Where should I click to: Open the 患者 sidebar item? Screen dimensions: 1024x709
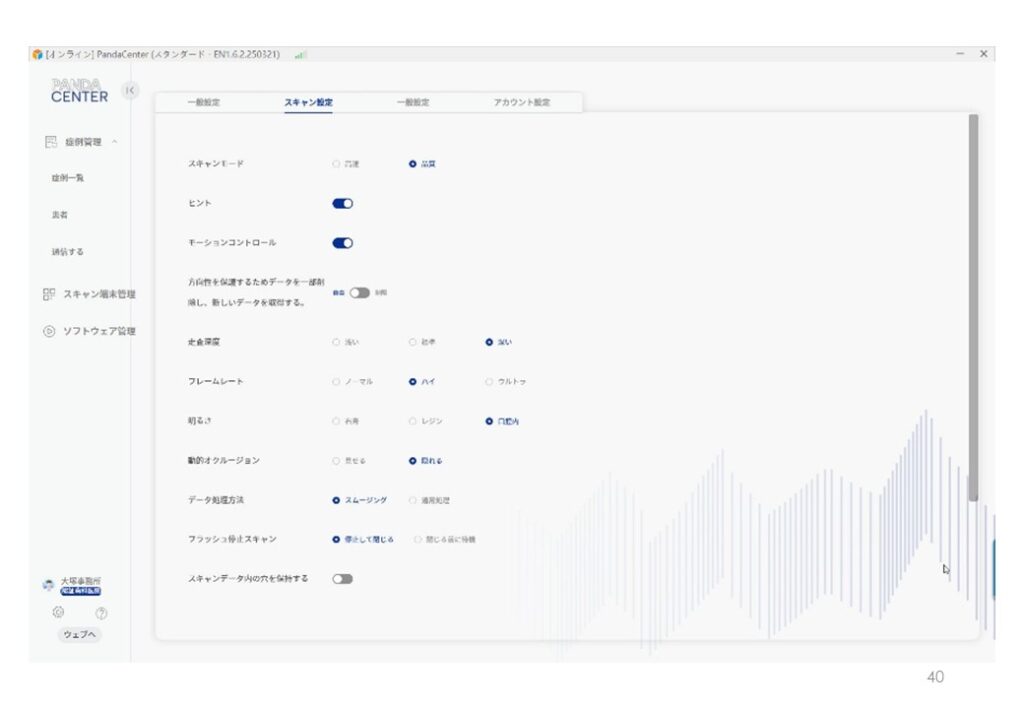[x=60, y=215]
